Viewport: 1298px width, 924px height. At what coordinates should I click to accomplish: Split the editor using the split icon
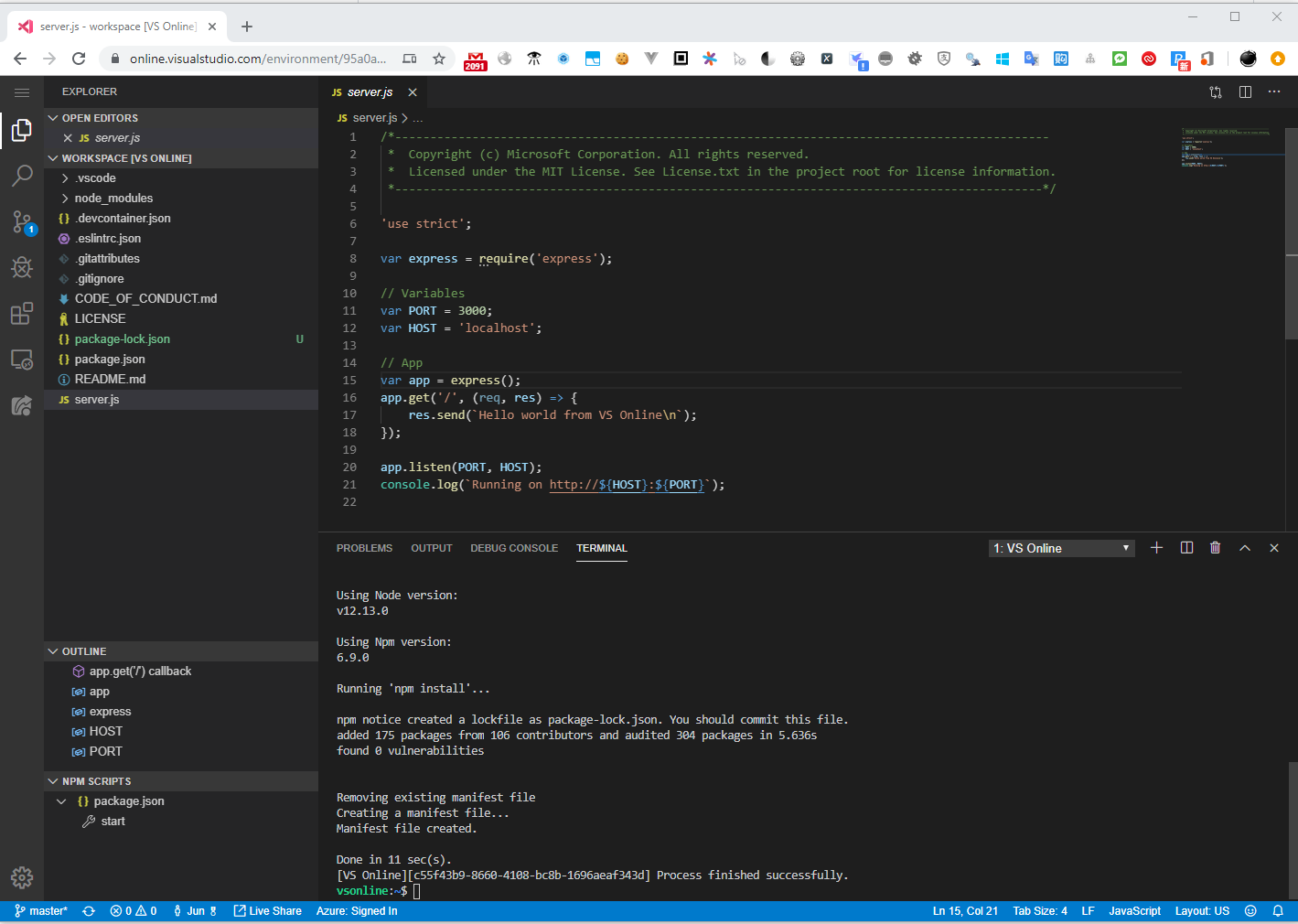(x=1245, y=91)
